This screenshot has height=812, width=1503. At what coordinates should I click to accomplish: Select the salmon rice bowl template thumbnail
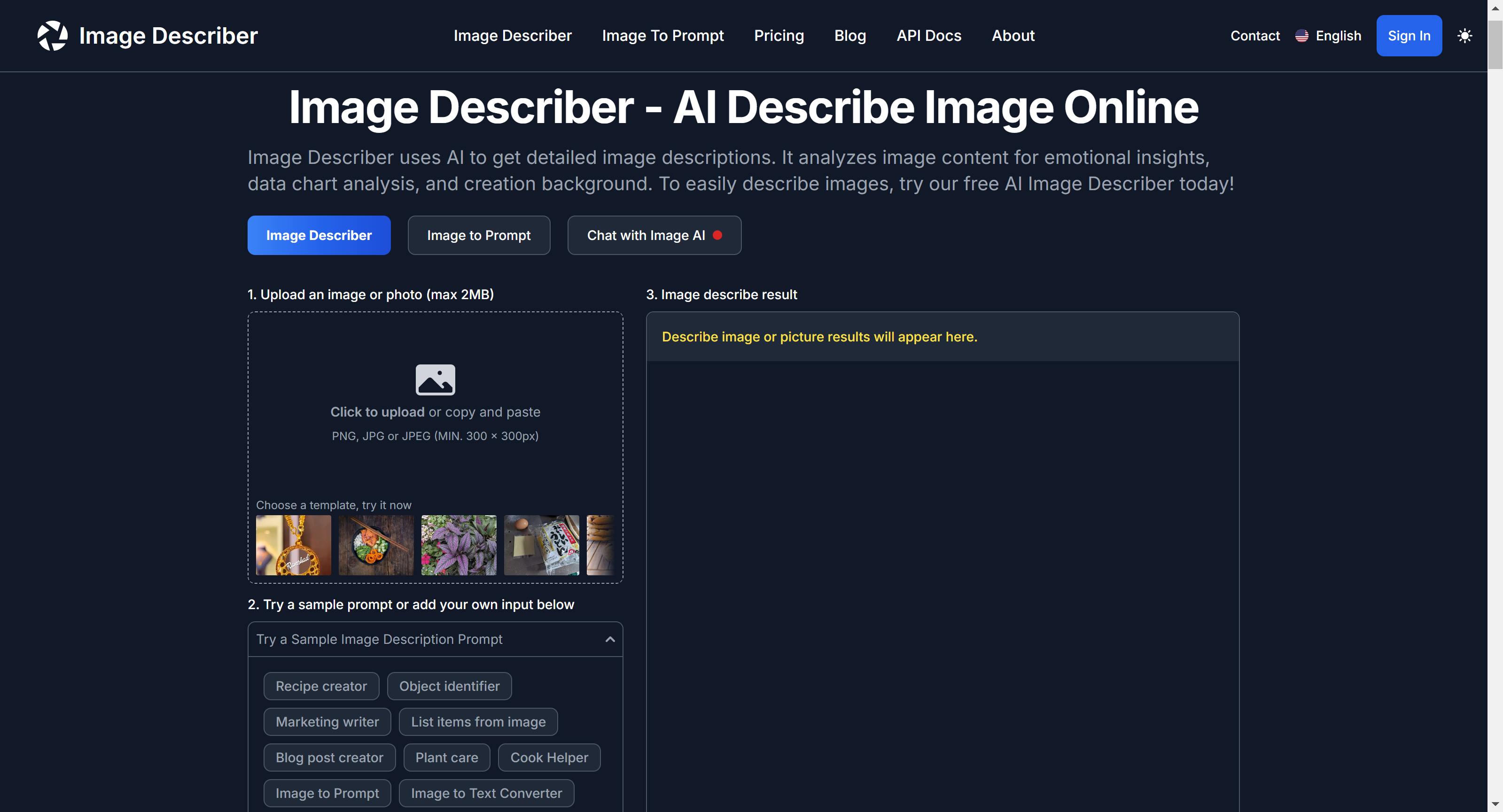click(376, 545)
